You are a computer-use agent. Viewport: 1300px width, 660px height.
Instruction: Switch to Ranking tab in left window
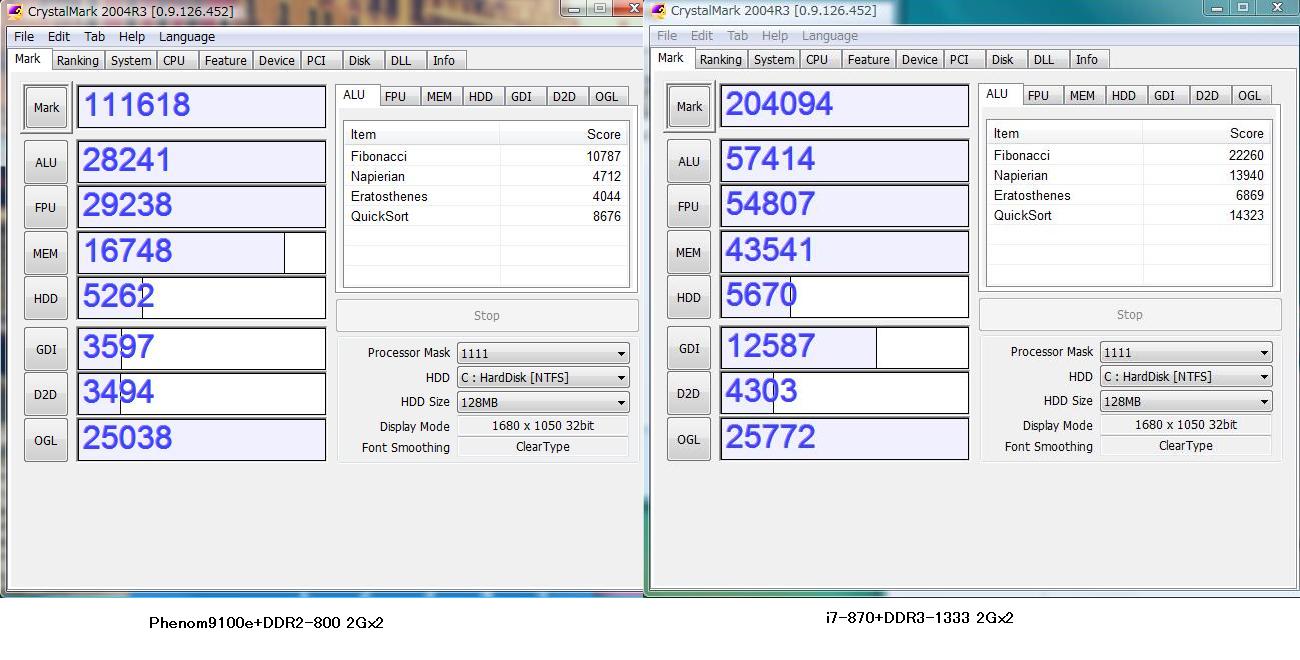click(x=77, y=60)
